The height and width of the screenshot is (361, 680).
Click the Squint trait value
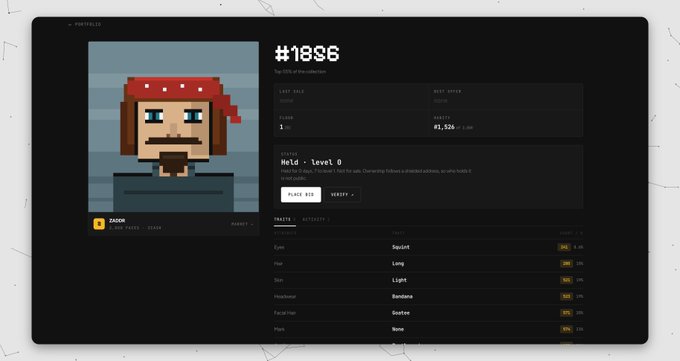click(x=401, y=247)
